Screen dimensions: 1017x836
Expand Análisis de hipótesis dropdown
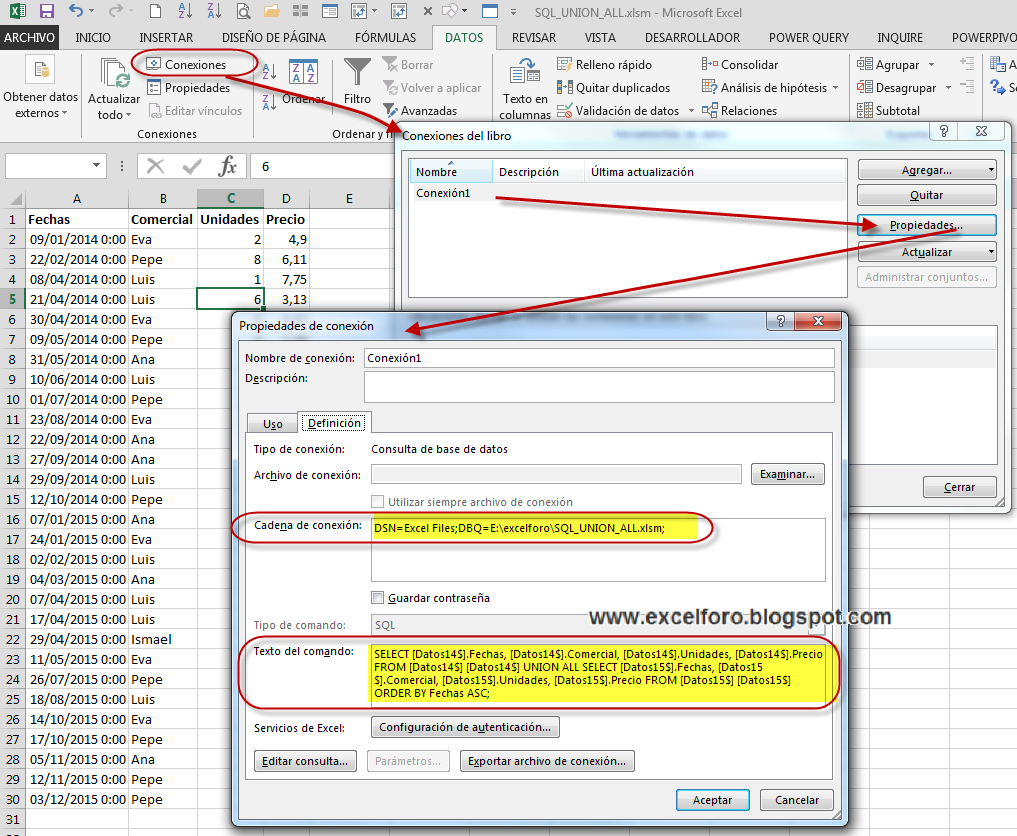[835, 88]
